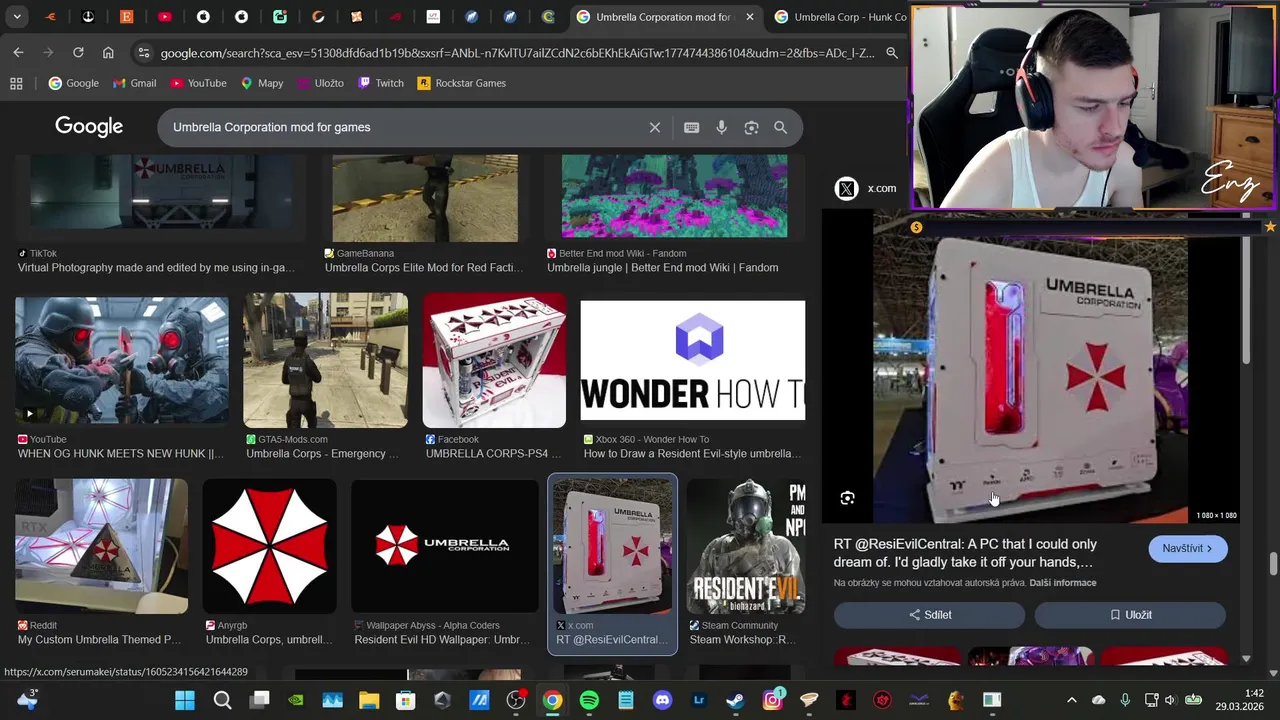The image size is (1280, 720).
Task: Click TikTok Virtual Photography result title
Action: pos(156,268)
